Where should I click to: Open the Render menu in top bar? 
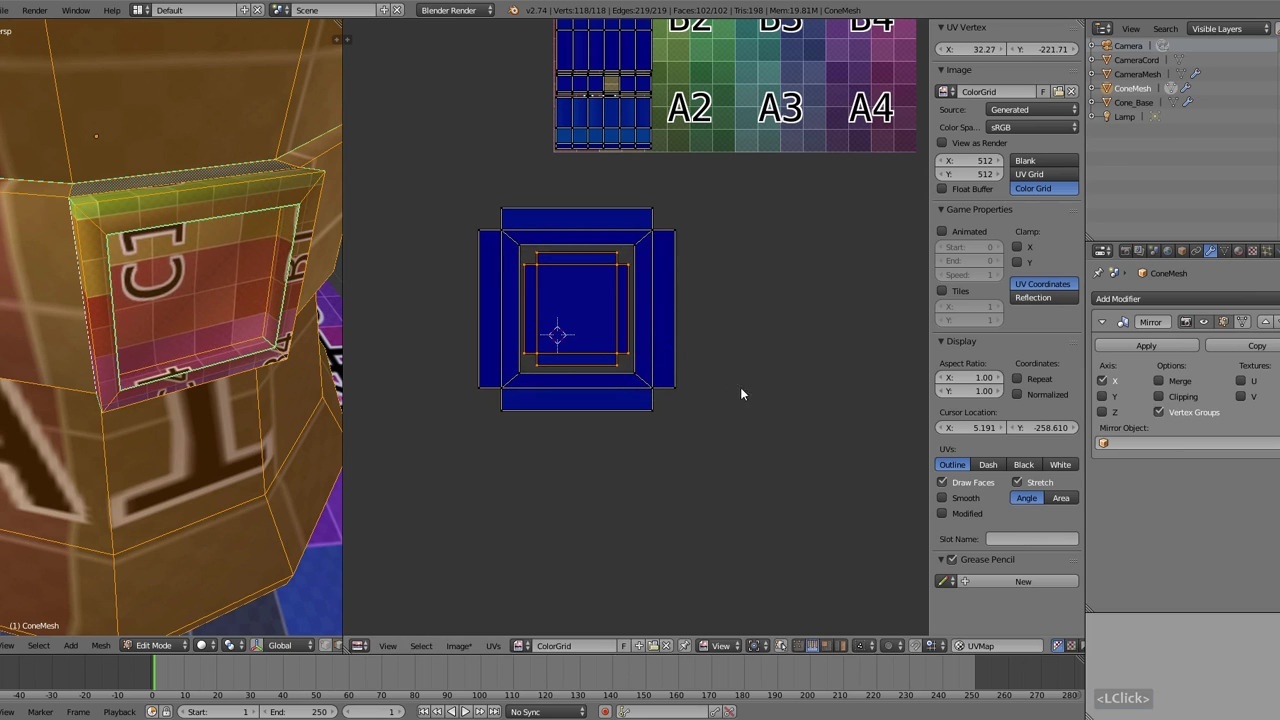pos(34,10)
